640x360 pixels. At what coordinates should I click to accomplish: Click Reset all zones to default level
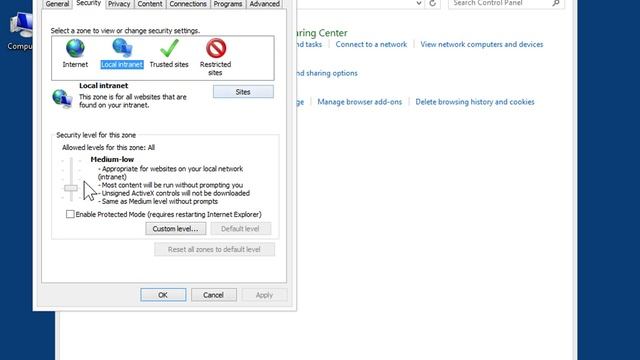(214, 249)
